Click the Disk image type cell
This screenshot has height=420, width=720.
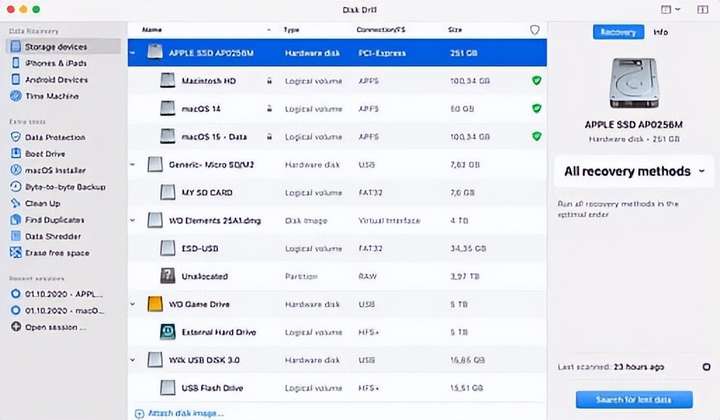[x=306, y=220]
